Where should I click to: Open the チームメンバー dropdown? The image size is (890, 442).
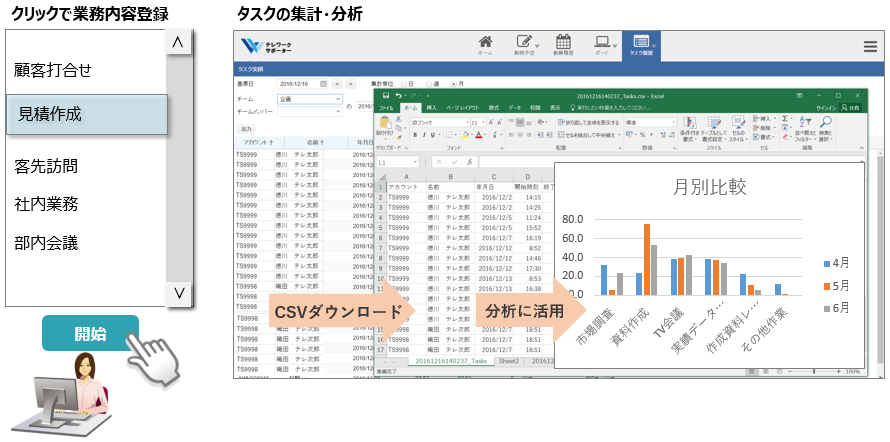point(338,113)
